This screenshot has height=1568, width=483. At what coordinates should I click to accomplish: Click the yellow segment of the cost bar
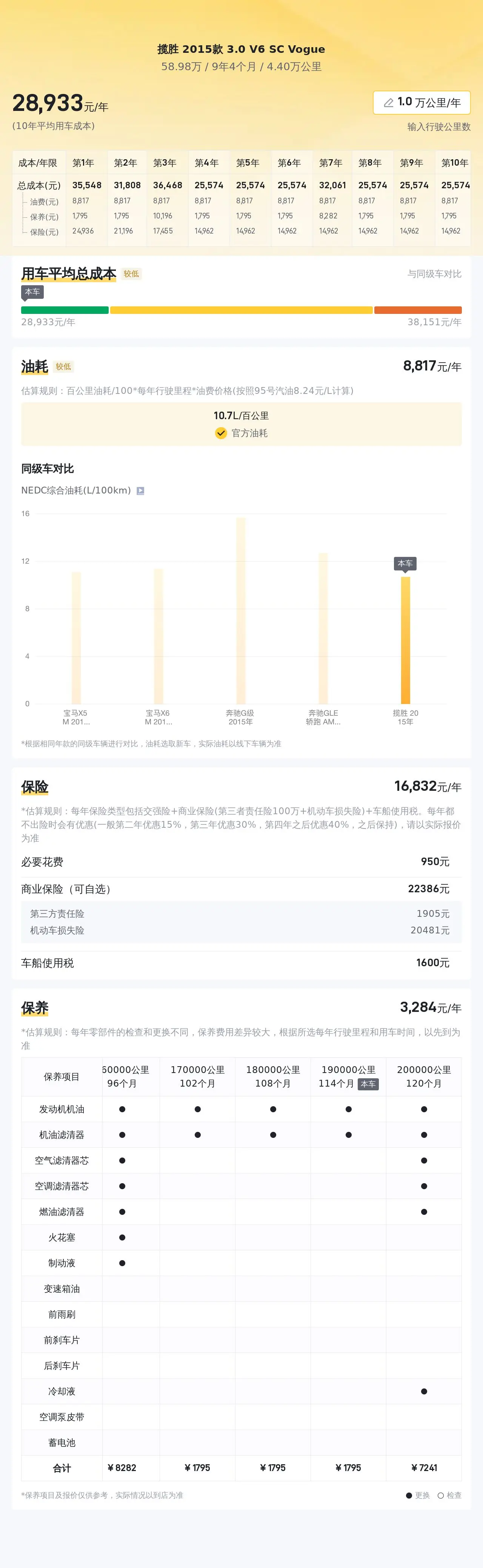pyautogui.click(x=241, y=310)
